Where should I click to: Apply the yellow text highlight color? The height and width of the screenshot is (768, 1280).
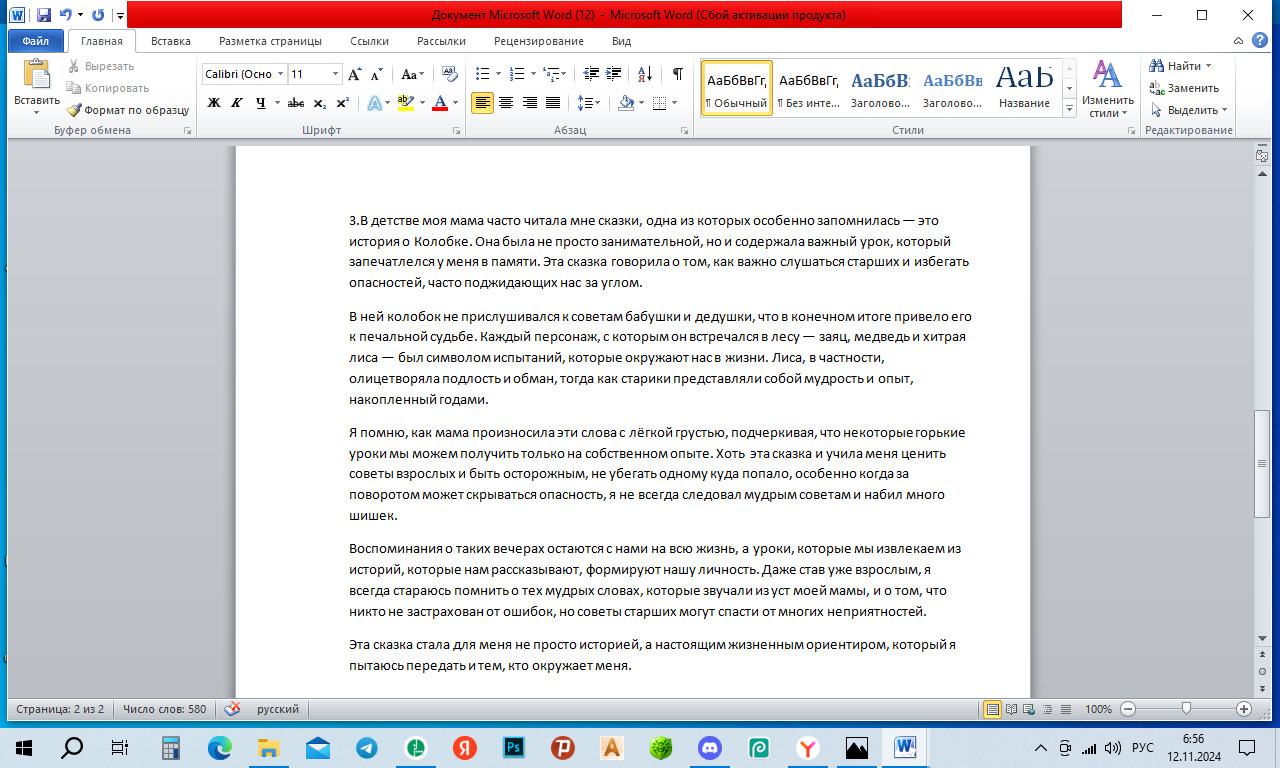coord(405,102)
